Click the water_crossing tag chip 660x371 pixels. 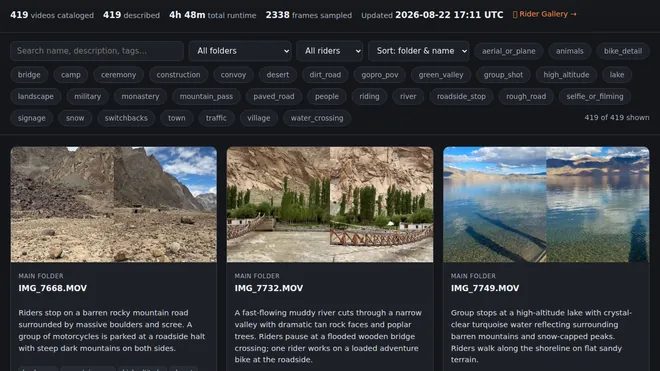[317, 118]
